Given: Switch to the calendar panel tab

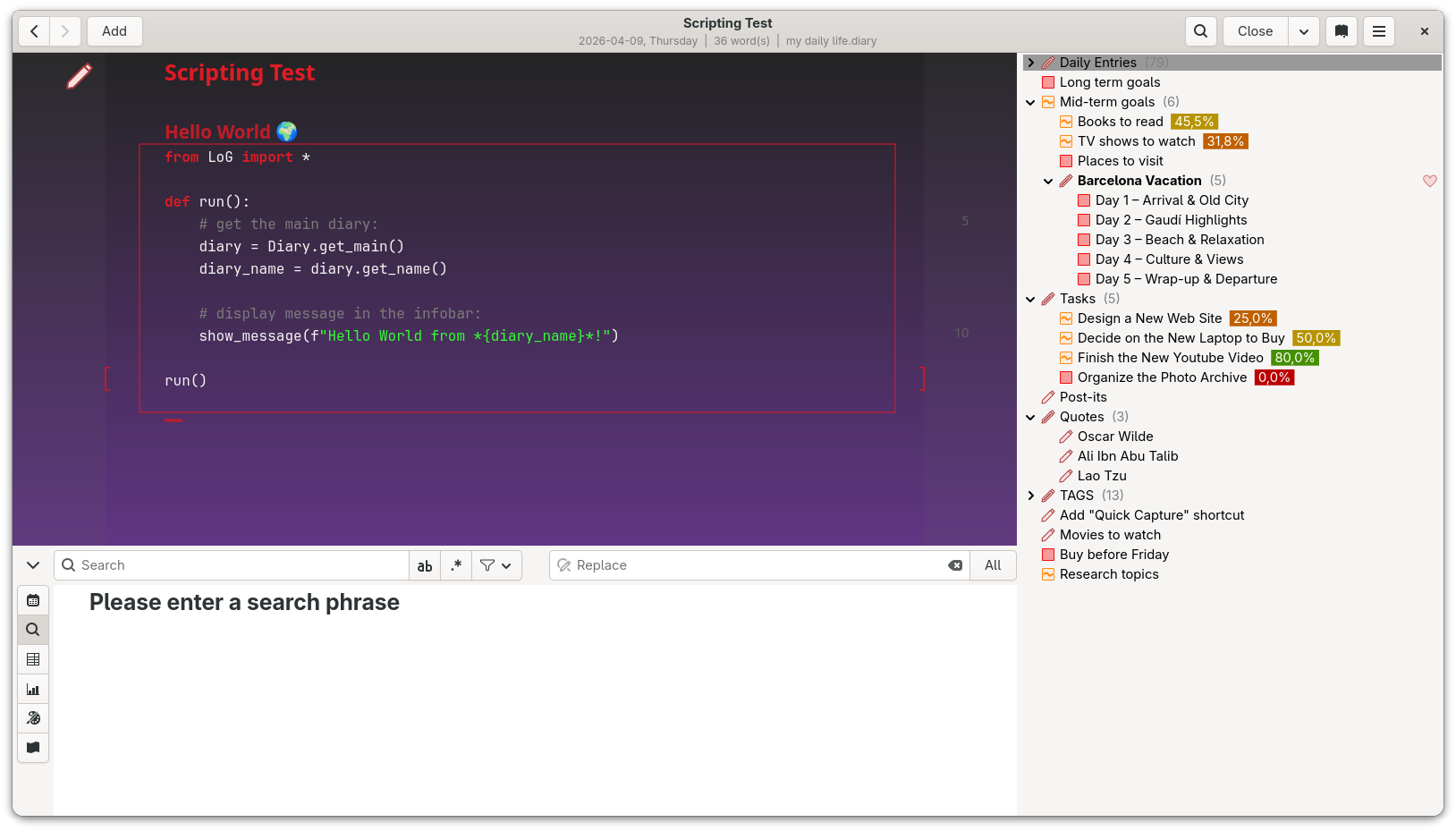Looking at the screenshot, I should [x=33, y=600].
